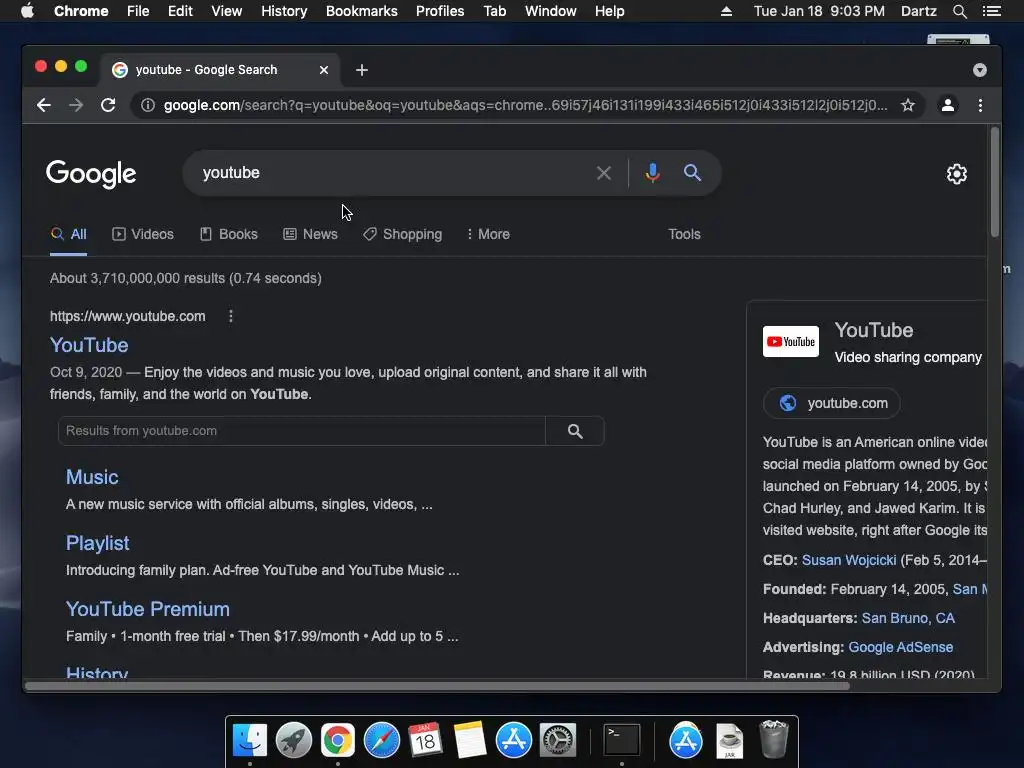This screenshot has height=768, width=1024.
Task: Open the History menu
Action: point(284,11)
